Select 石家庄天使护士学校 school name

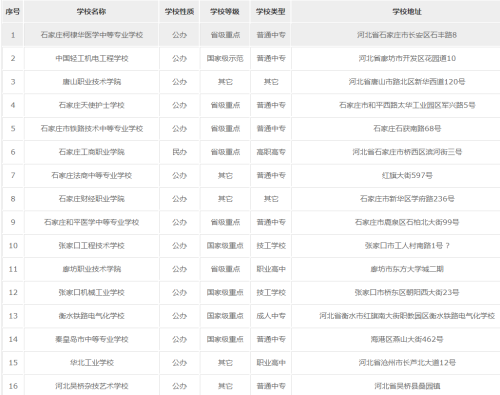(x=92, y=105)
